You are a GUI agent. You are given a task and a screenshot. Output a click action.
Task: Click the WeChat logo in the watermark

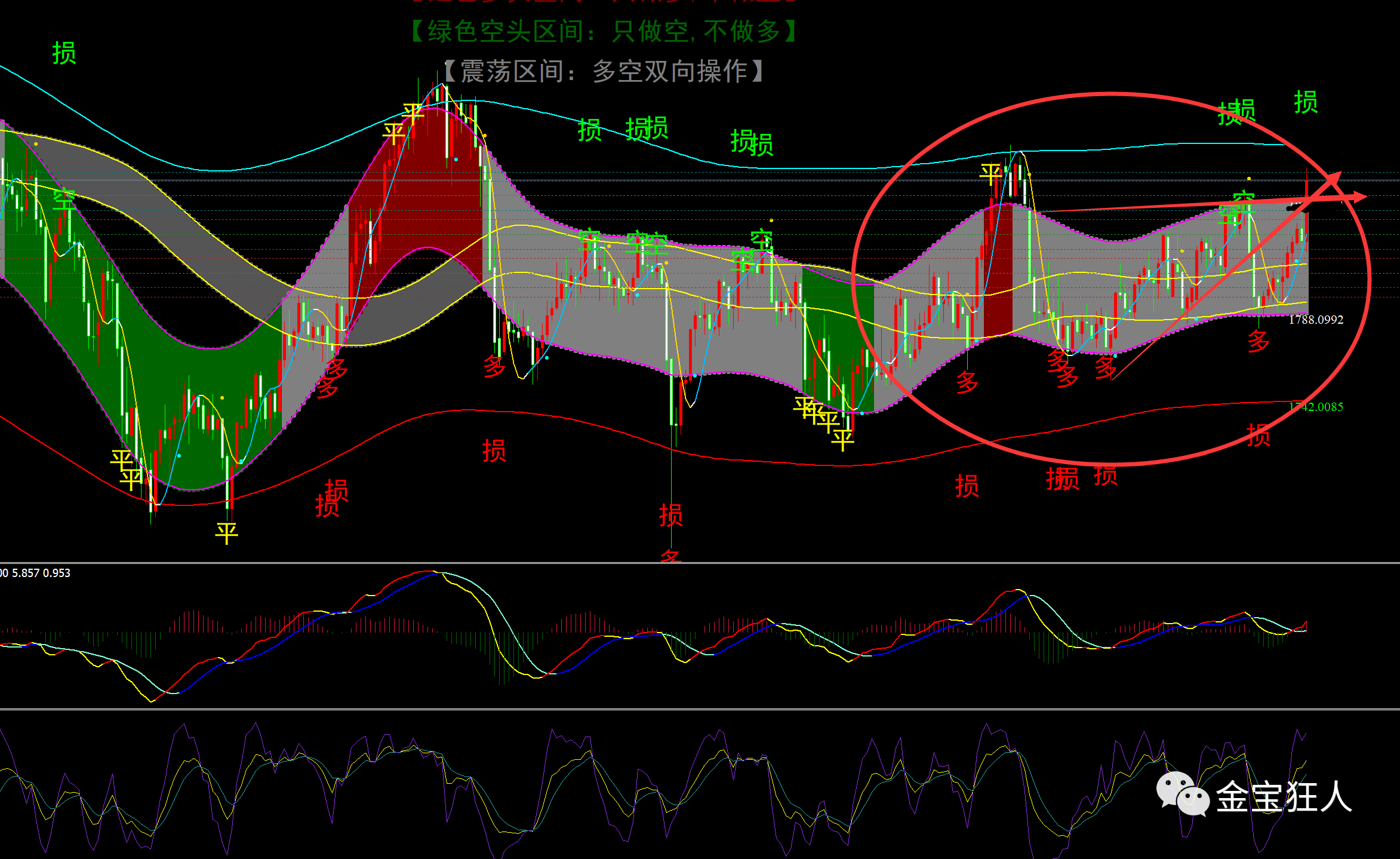(1182, 793)
